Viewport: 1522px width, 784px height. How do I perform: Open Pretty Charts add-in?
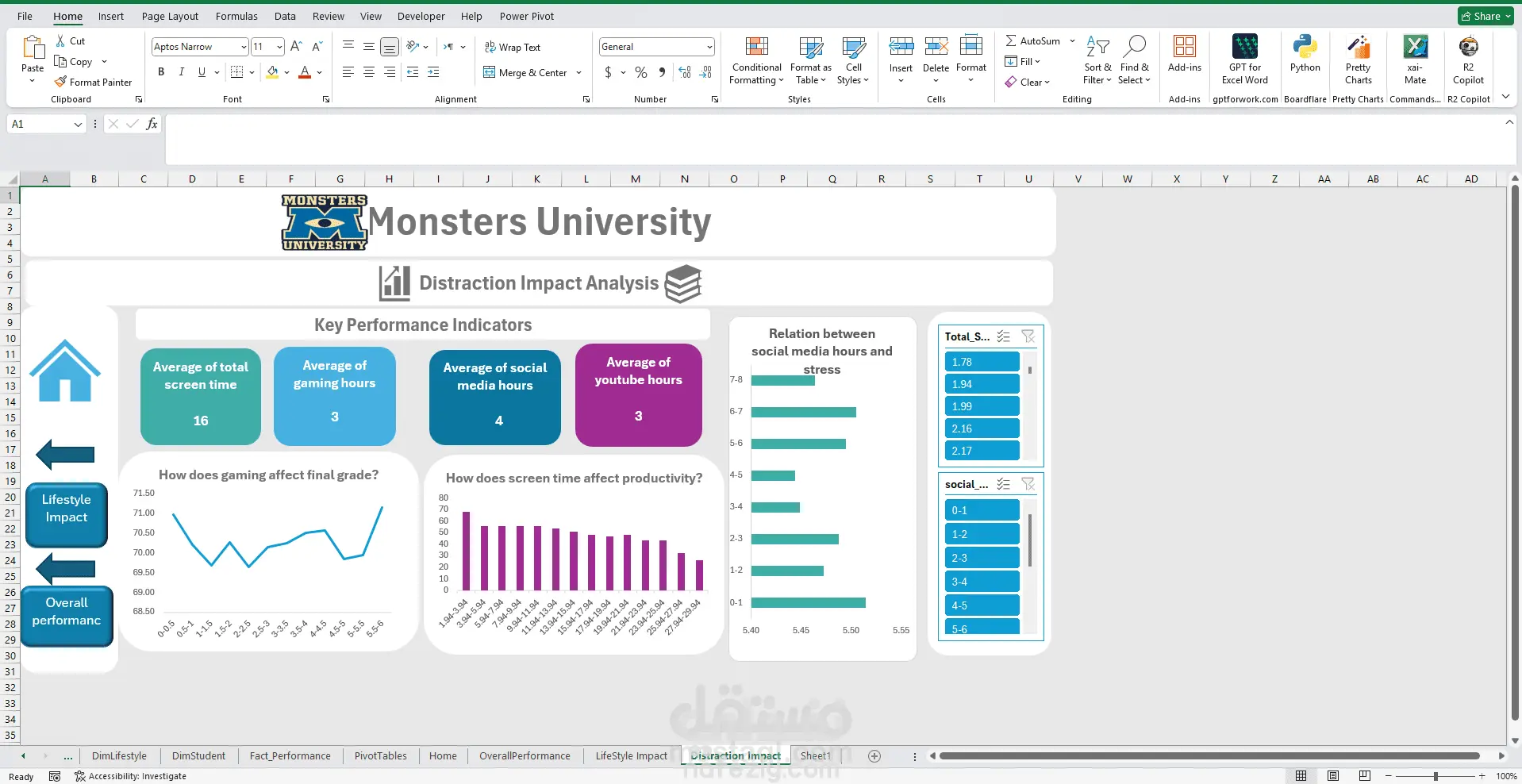pos(1359,60)
